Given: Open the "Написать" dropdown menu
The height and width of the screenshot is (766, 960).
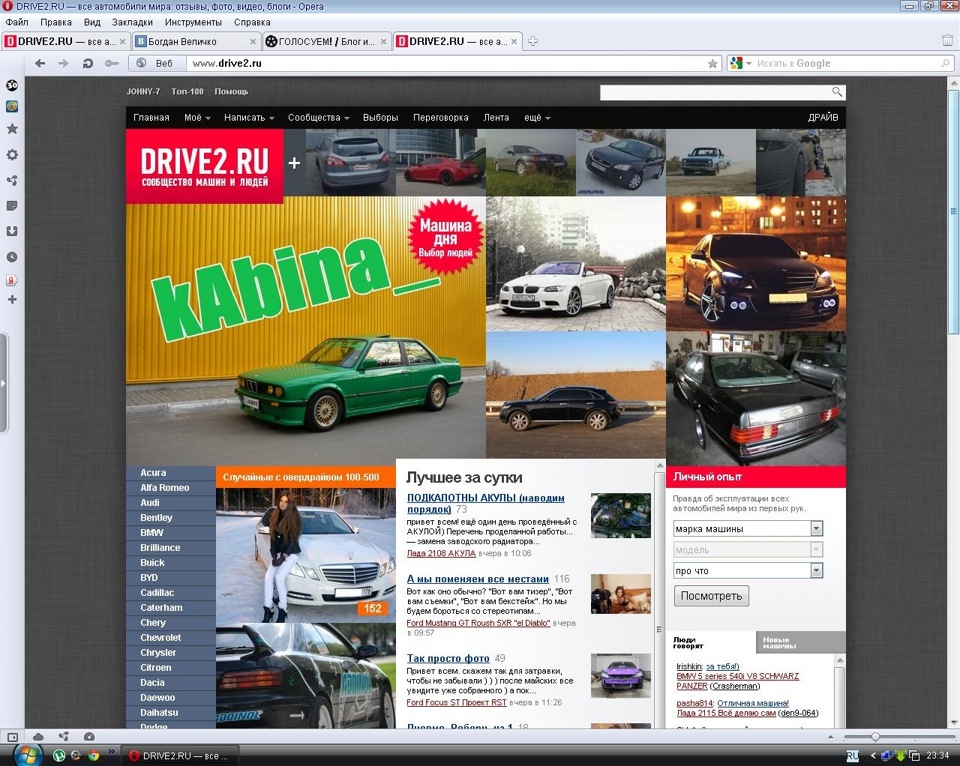Looking at the screenshot, I should click(249, 118).
